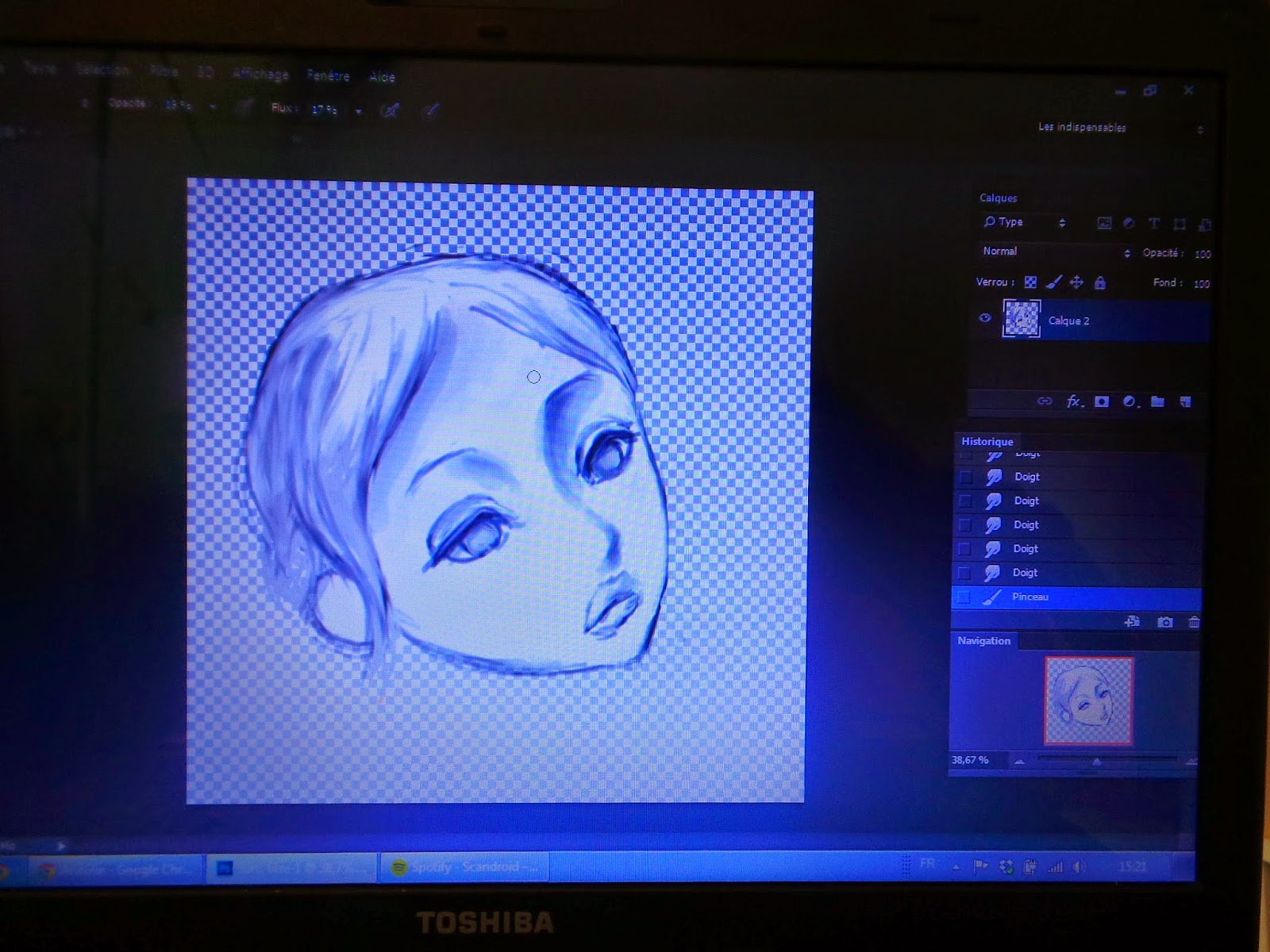Click the Navigation preview thumbnail
This screenshot has height=952, width=1270.
click(1088, 701)
